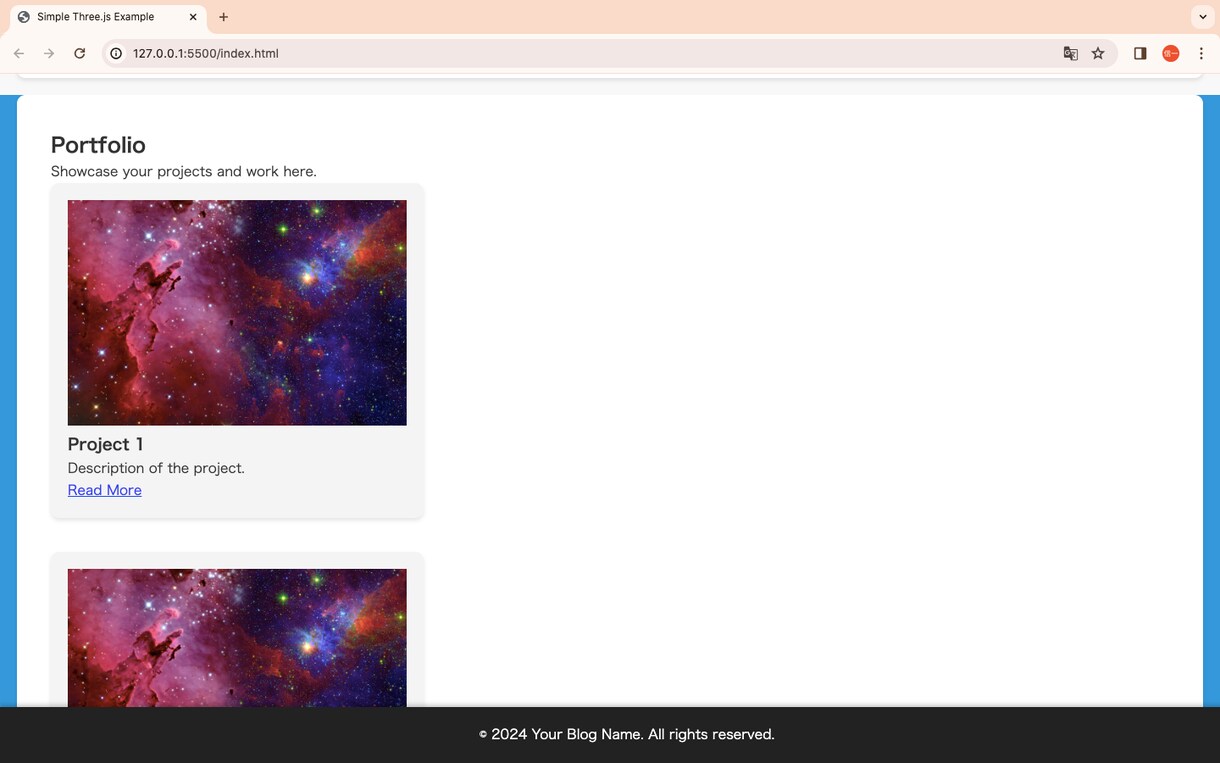Click the Project 1 heading
The image size is (1220, 763).
pos(106,444)
